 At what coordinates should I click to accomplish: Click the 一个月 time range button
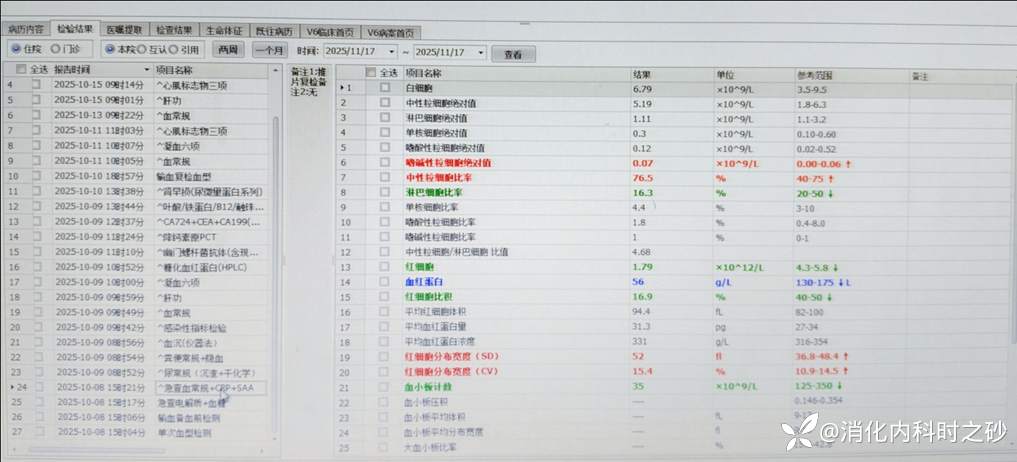[270, 50]
